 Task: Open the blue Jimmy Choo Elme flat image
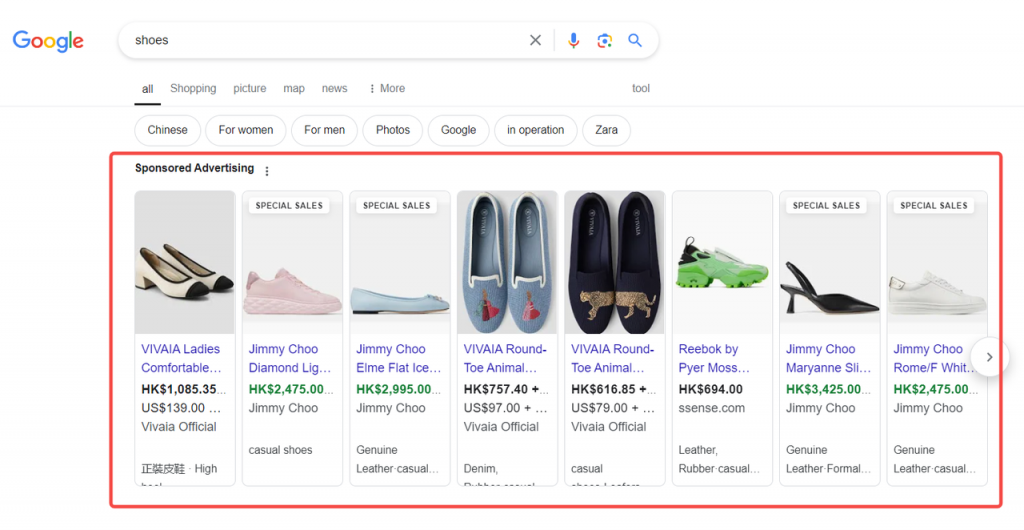(x=400, y=262)
